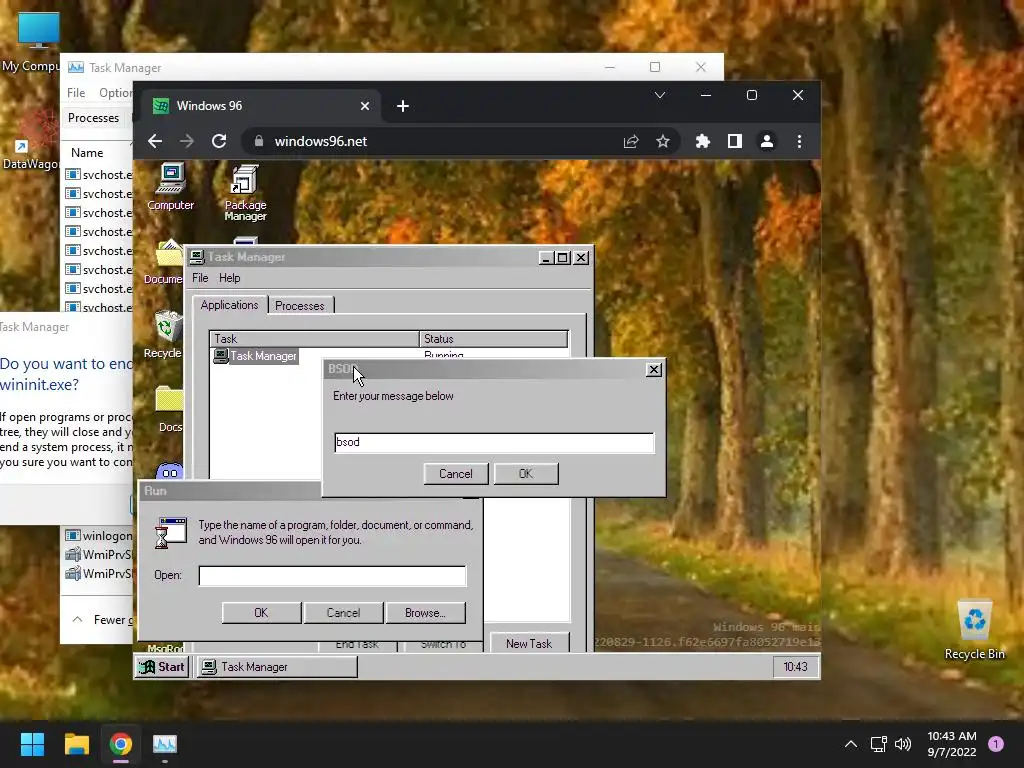Select Task Manager in Windows taskbar
Viewport: 1024px width, 768px height.
(165, 744)
